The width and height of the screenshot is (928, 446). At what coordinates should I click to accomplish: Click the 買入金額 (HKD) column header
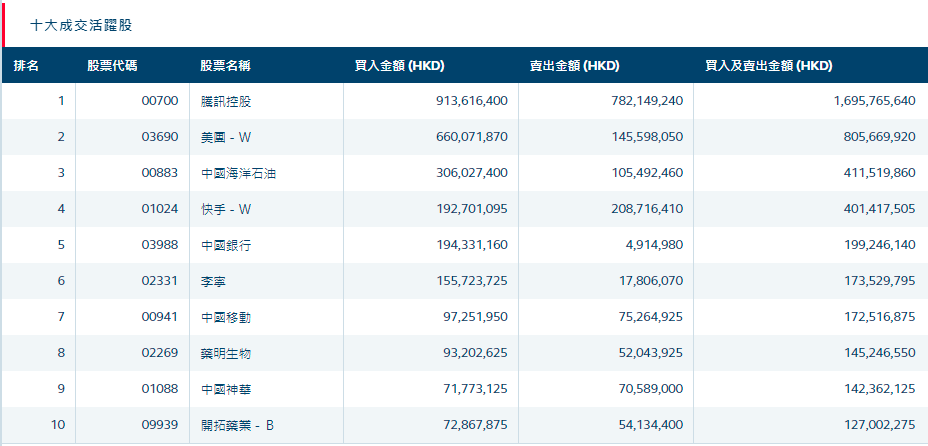point(399,66)
